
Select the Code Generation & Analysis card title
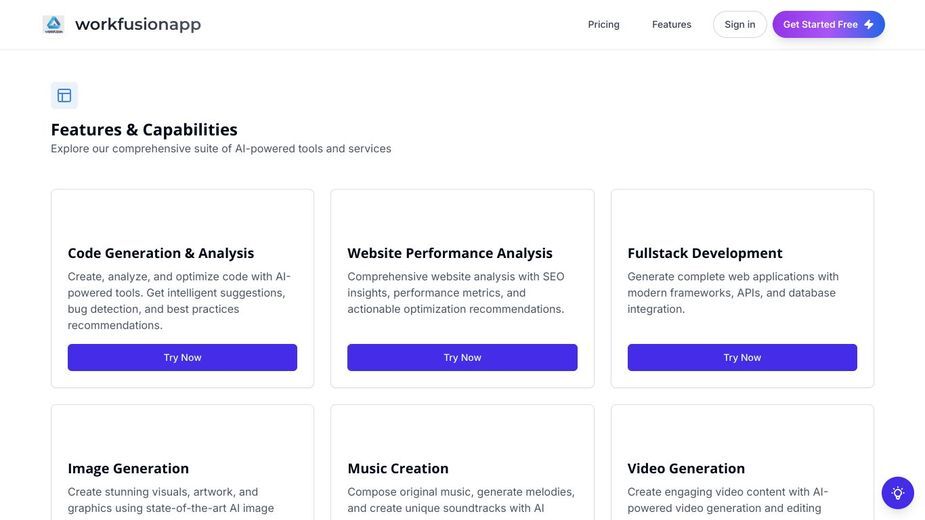[160, 253]
